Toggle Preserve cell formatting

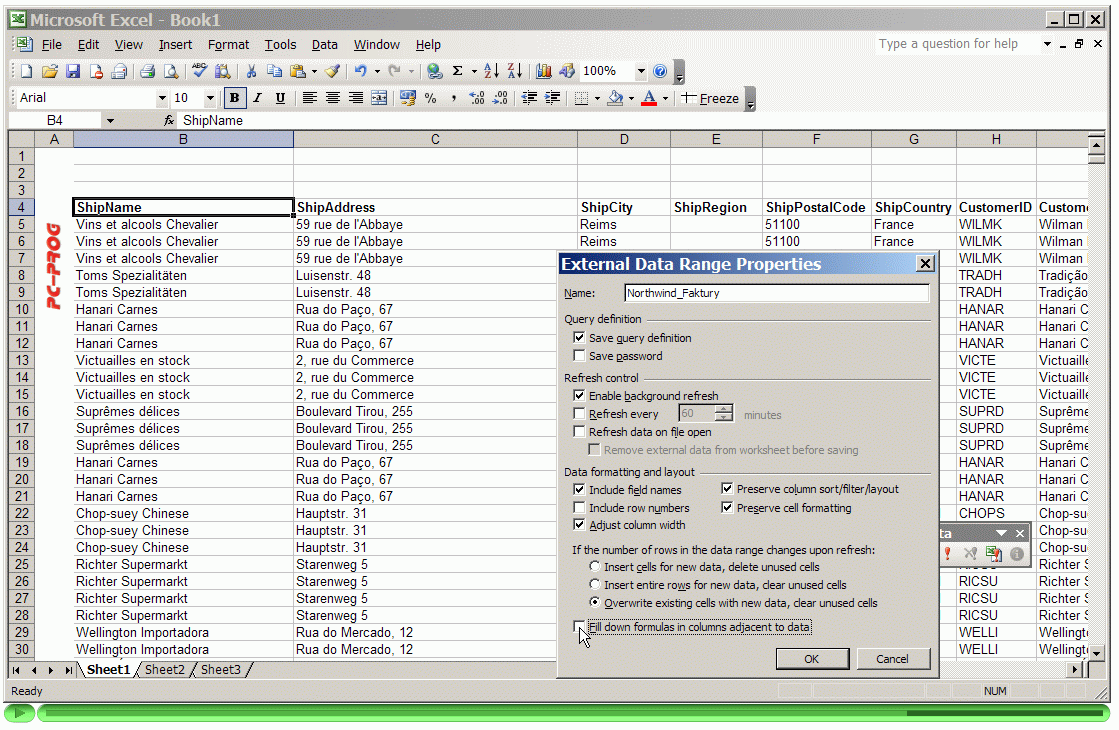click(726, 507)
